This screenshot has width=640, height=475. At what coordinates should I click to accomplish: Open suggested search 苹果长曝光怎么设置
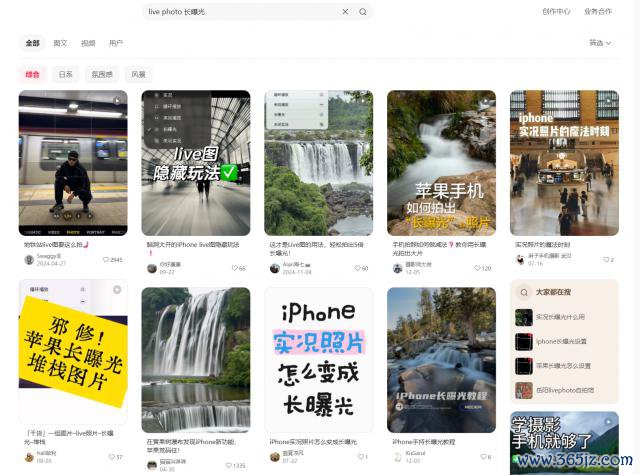563,366
